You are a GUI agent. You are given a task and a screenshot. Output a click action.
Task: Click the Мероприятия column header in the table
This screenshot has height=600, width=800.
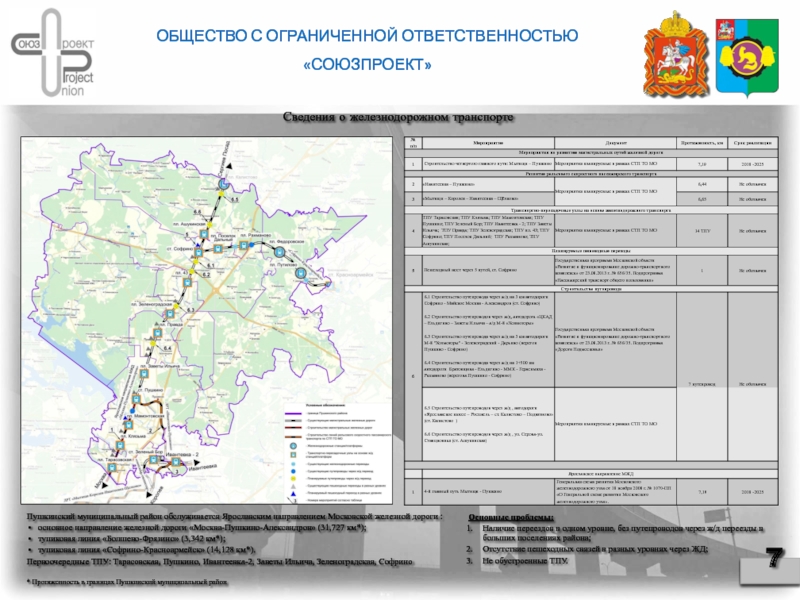[x=488, y=143]
